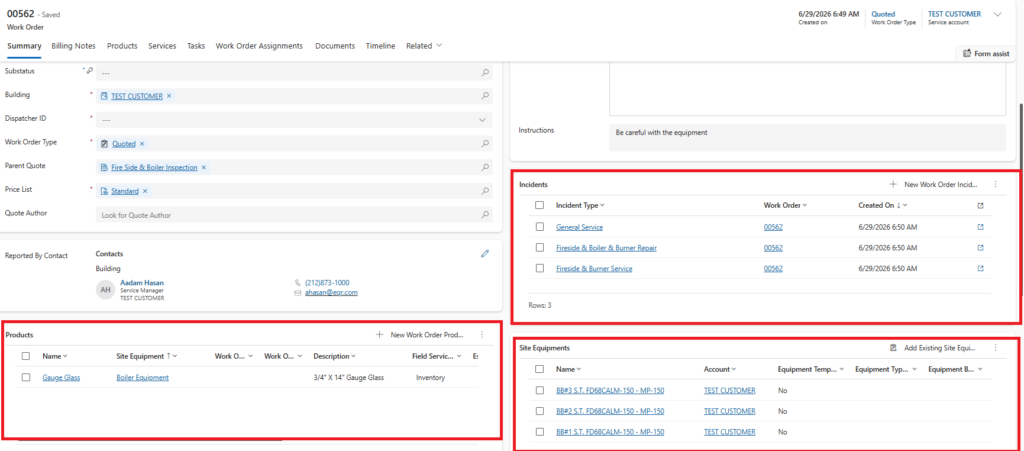The image size is (1024, 451).
Task: Open Fire Side & Boiler Inspection quote link
Action: tap(154, 168)
